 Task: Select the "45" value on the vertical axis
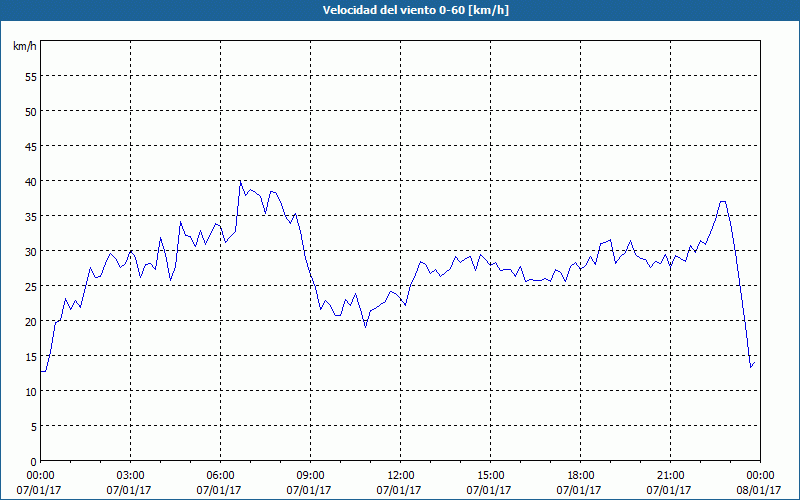tap(31, 146)
